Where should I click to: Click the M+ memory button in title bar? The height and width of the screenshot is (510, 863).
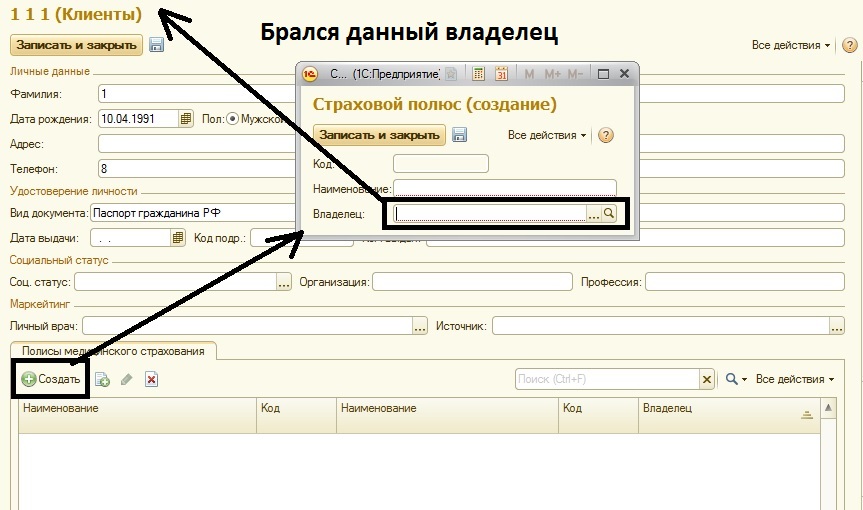click(552, 74)
